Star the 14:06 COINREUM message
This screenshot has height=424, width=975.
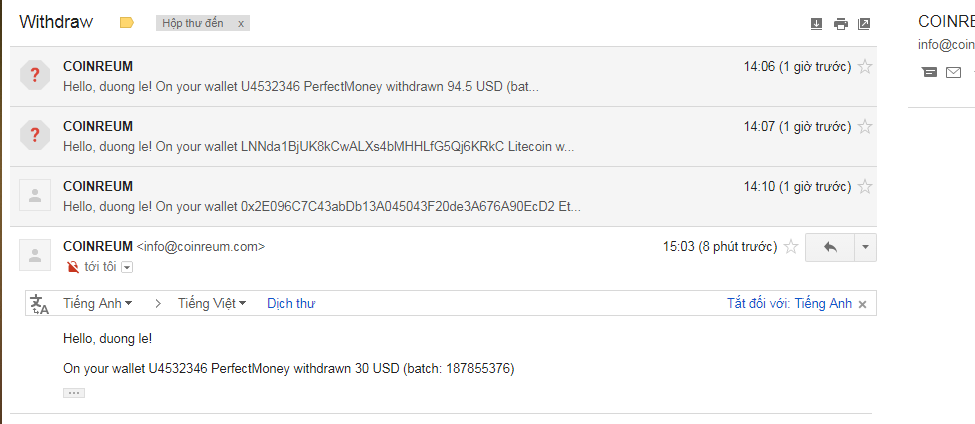click(x=866, y=67)
